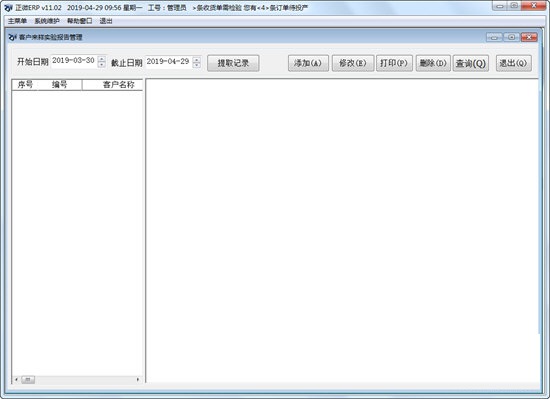The width and height of the screenshot is (550, 399).
Task: Minimize the 客户来样实验报告管理 child window
Action: 494,37
